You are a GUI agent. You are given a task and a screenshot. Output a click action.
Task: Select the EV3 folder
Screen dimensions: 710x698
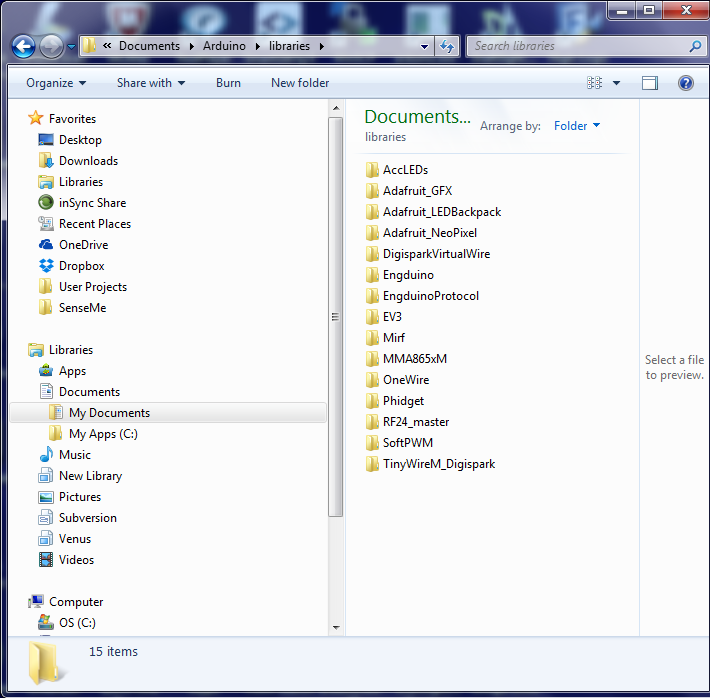383,317
